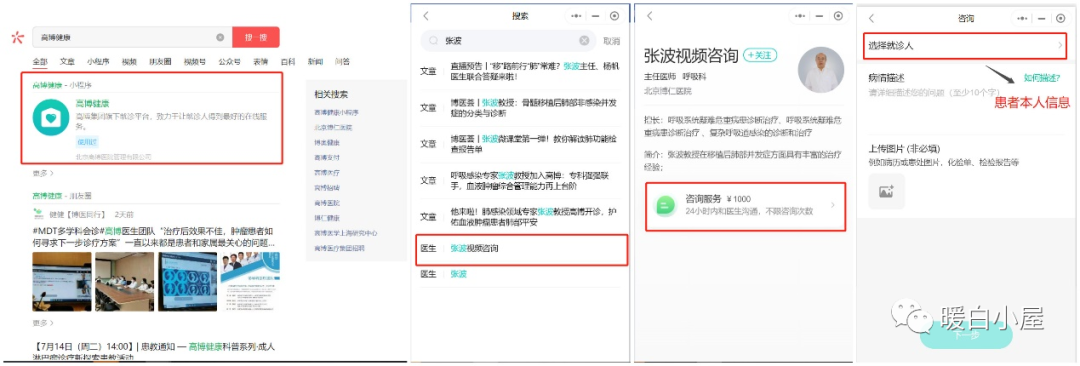
Task: Go back from the 张波视频咨询 doctor page
Action: tap(650, 16)
